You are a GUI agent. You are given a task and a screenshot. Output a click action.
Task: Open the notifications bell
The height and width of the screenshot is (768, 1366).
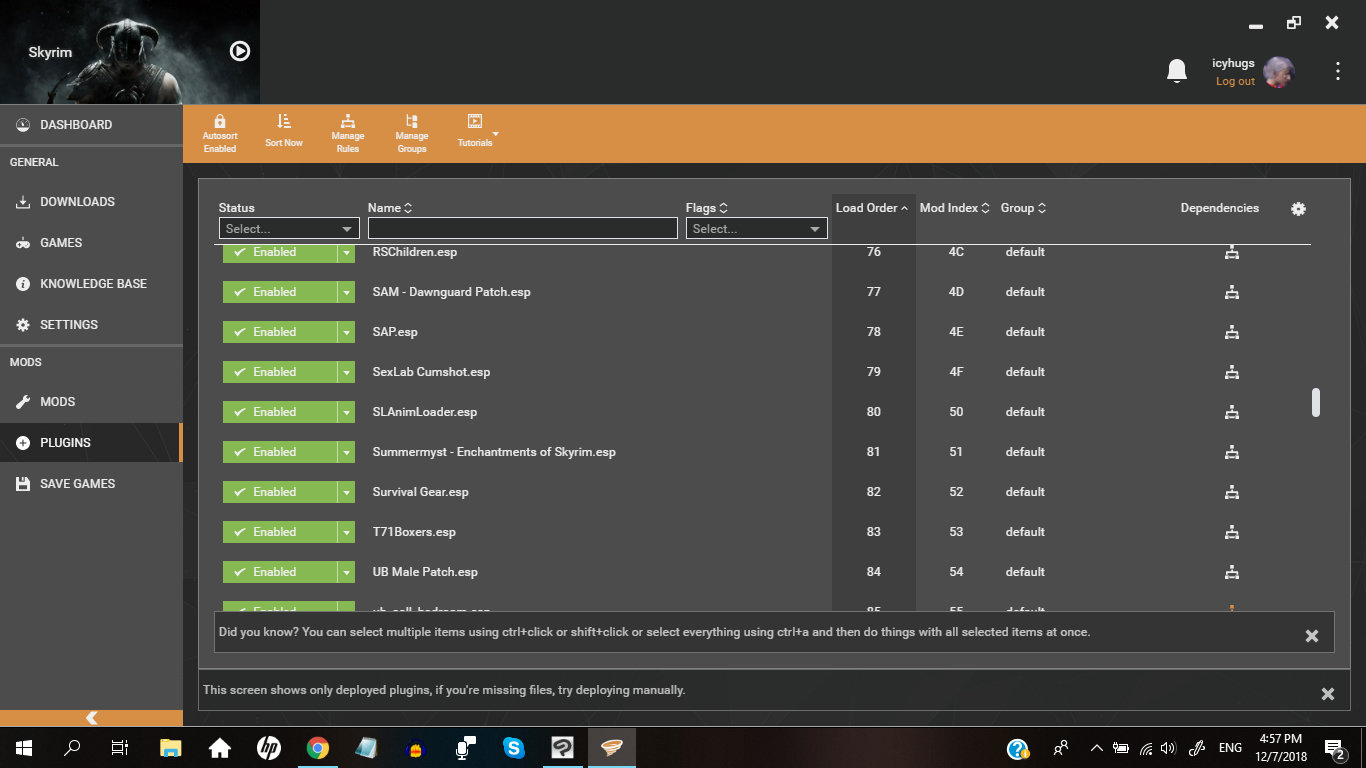tap(1177, 71)
